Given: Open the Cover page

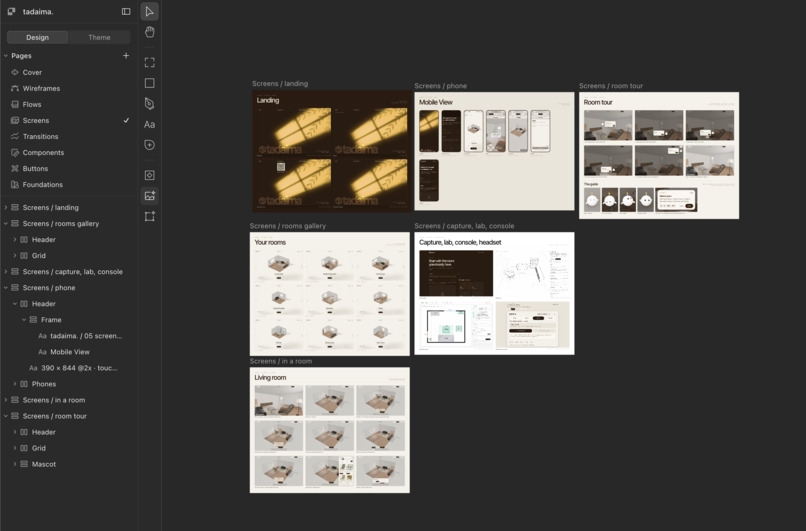Looking at the screenshot, I should click(x=32, y=72).
